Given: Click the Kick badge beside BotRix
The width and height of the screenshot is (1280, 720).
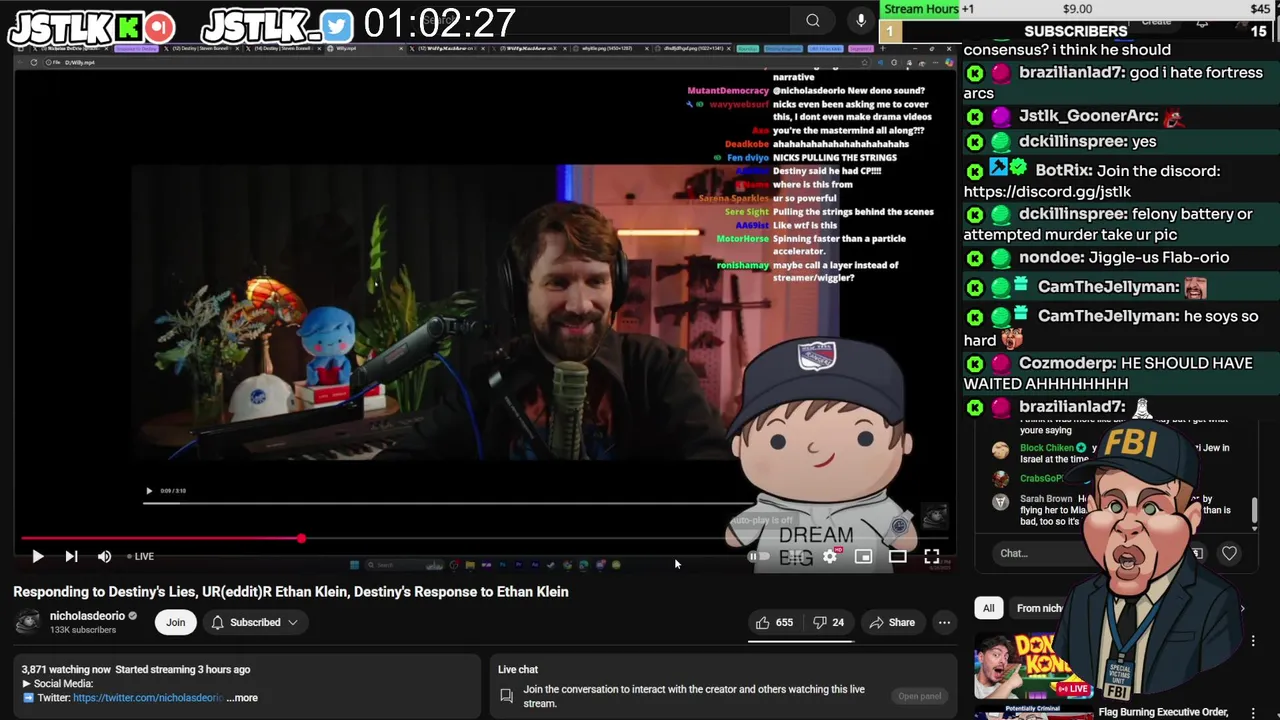Looking at the screenshot, I should point(975,172).
